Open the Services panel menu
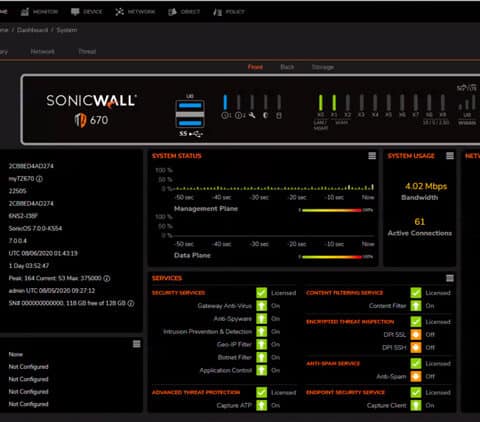The height and width of the screenshot is (422, 480). coord(450,278)
